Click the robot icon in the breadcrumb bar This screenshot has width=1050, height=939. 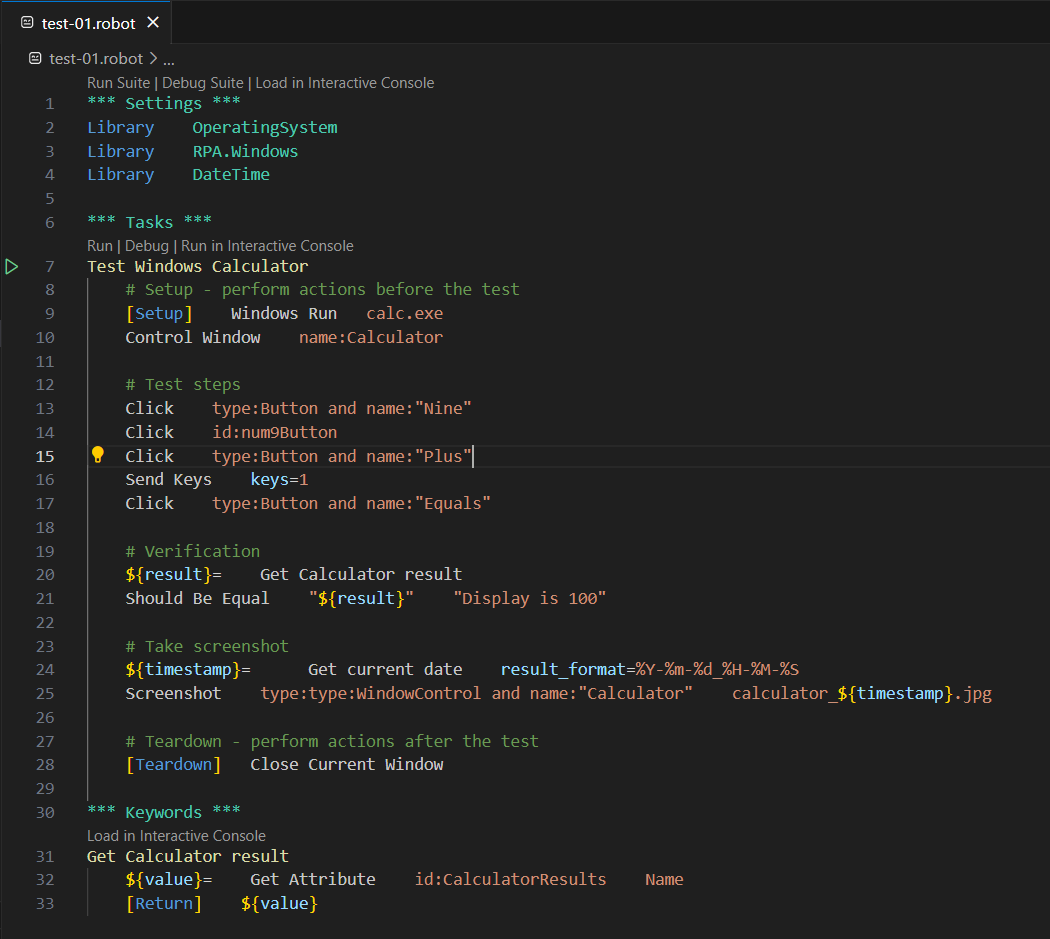tap(35, 59)
